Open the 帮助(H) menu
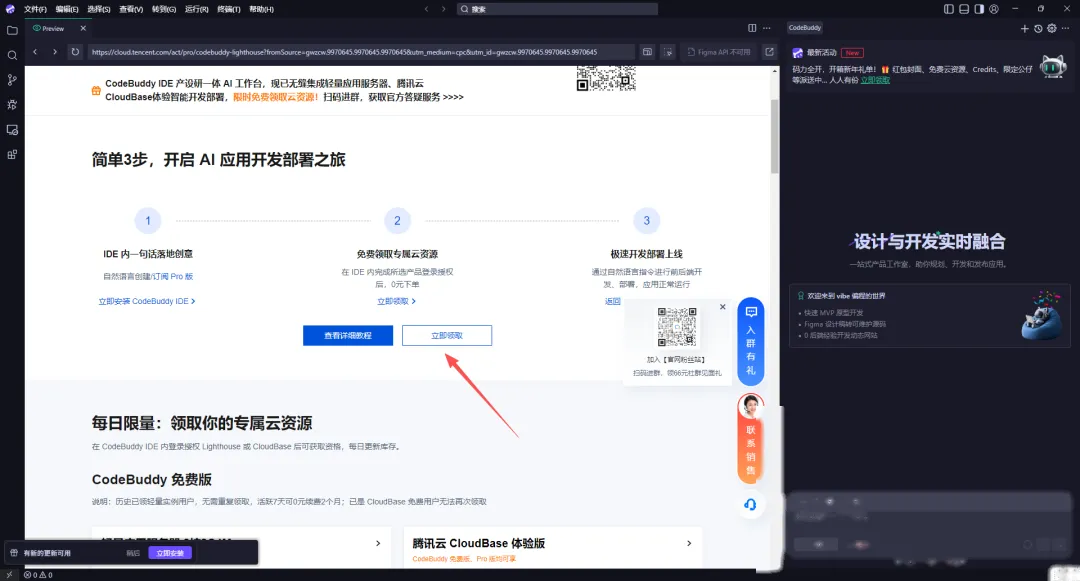 (261, 9)
